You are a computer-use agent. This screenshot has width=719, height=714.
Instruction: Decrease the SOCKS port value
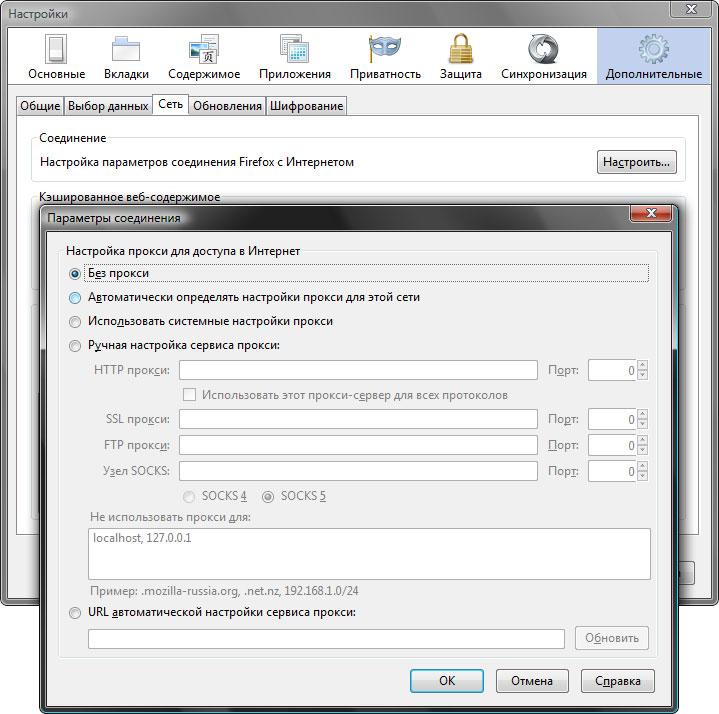click(642, 476)
